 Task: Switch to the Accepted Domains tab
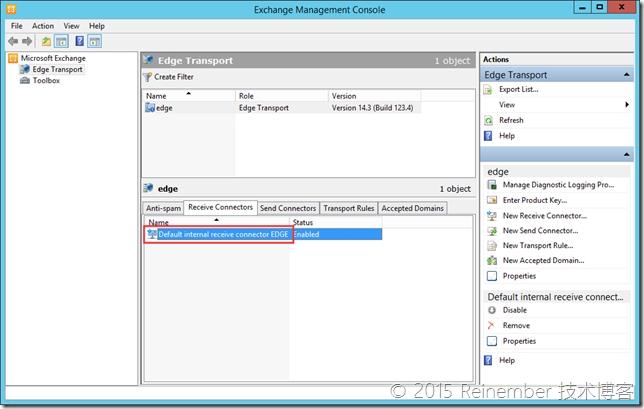(x=412, y=208)
